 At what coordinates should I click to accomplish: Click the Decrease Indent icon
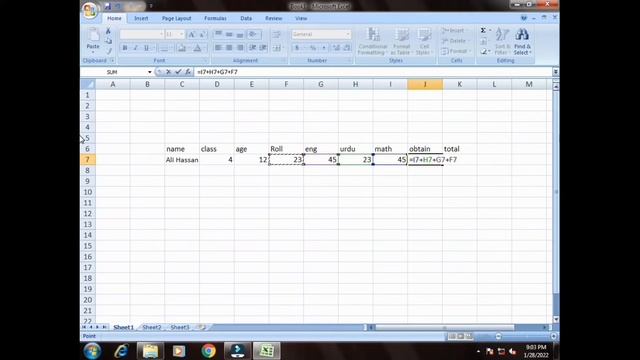253,48
